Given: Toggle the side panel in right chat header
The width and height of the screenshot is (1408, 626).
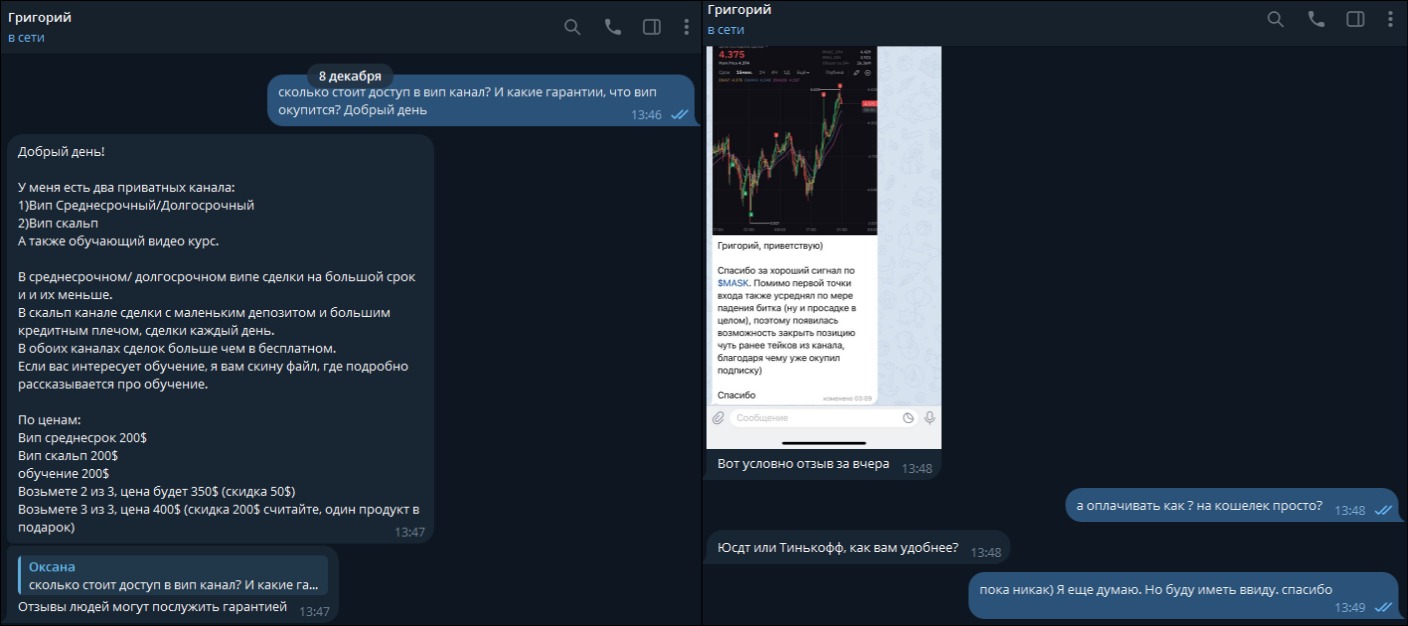Looking at the screenshot, I should point(1356,19).
